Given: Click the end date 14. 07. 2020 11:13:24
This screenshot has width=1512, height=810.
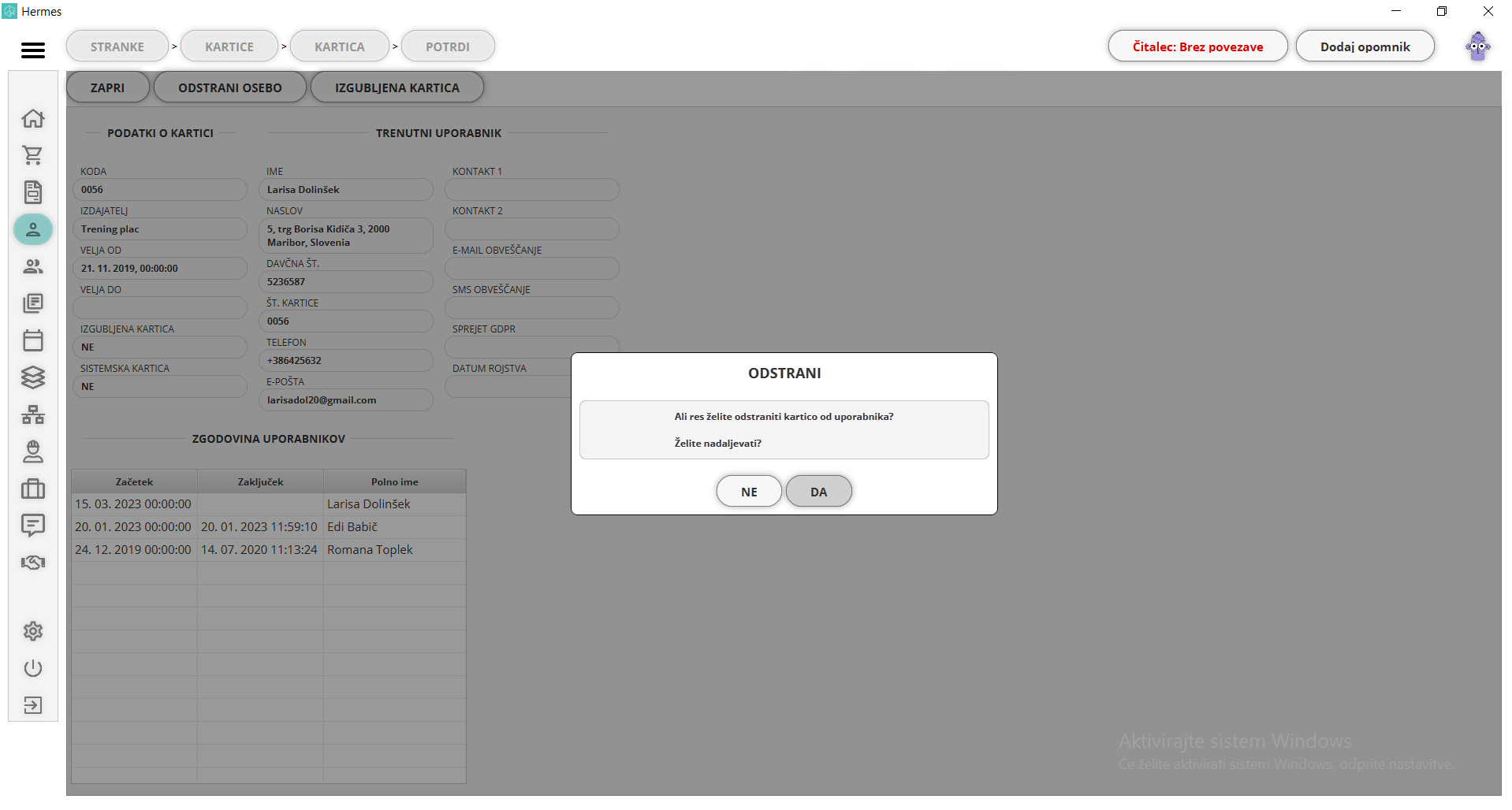Looking at the screenshot, I should [259, 550].
